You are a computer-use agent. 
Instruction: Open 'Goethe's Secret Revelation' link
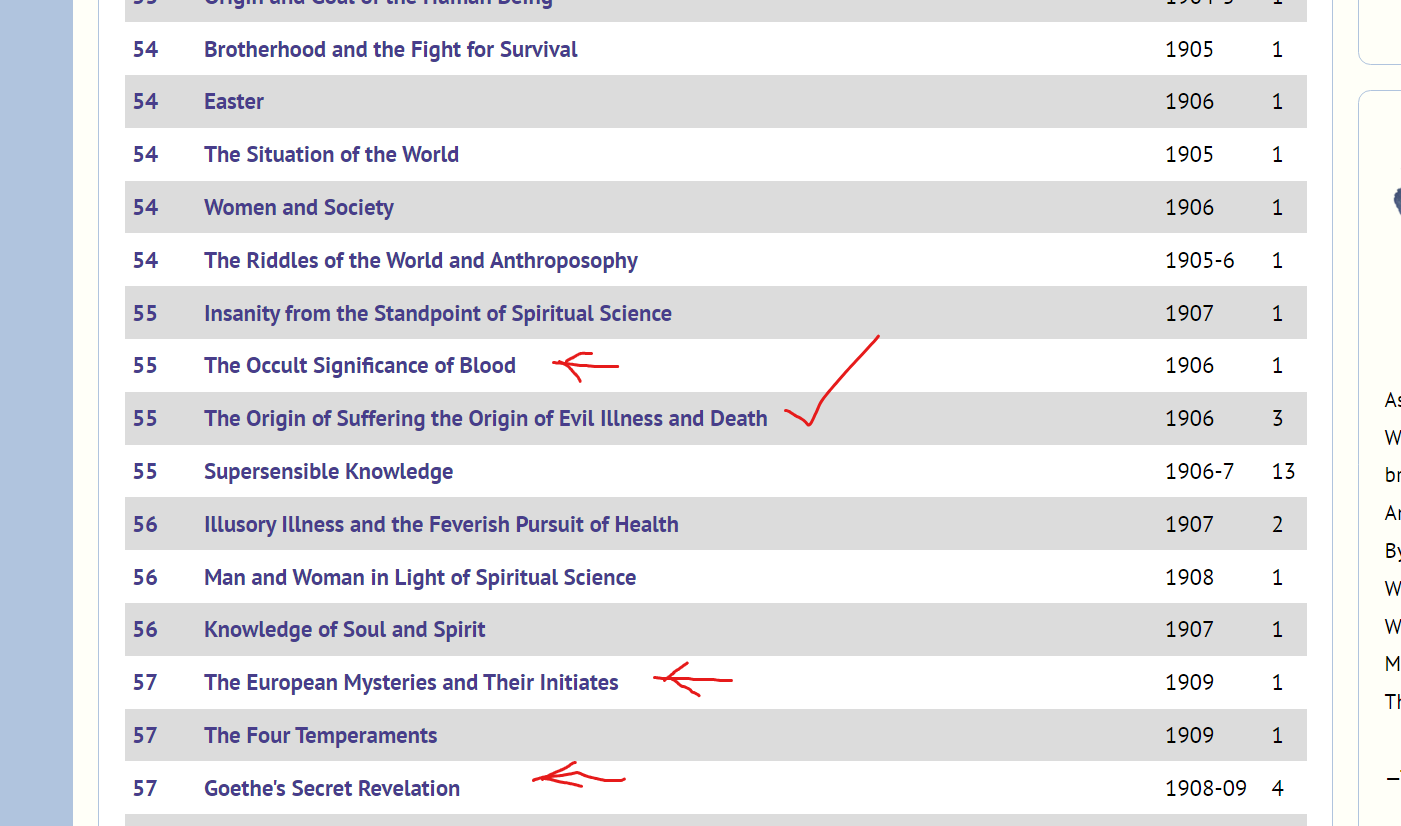click(331, 789)
